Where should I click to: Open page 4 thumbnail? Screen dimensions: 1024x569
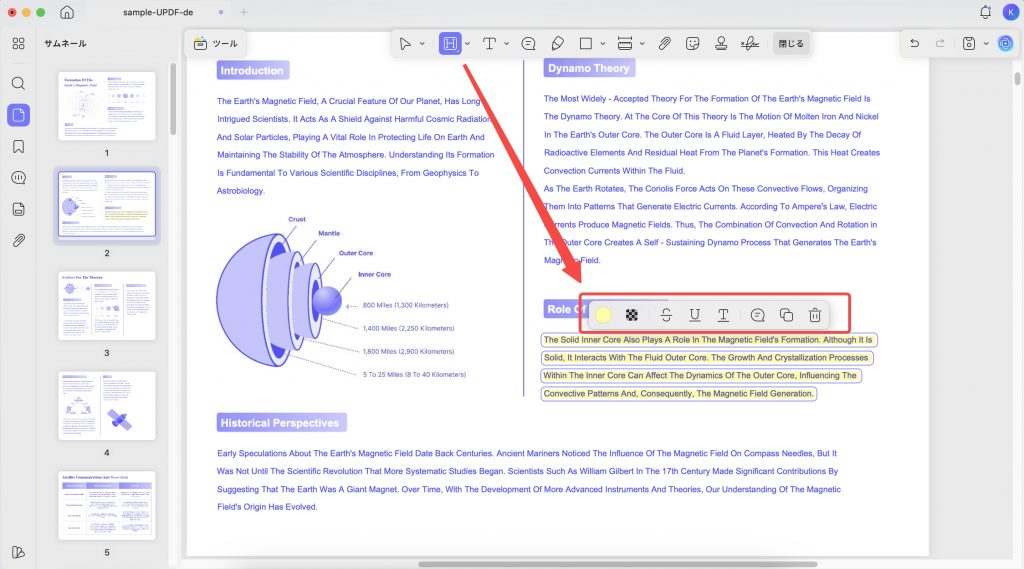[107, 406]
